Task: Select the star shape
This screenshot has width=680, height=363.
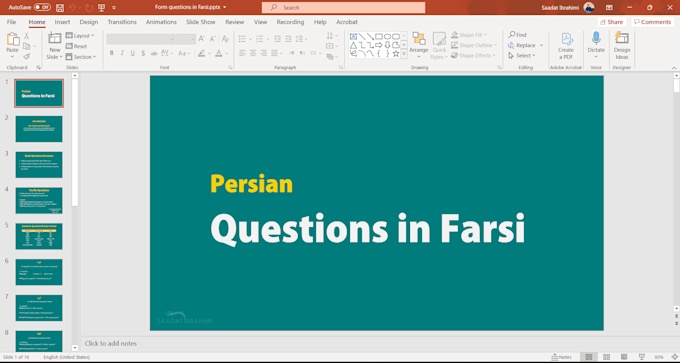Action: tap(396, 54)
